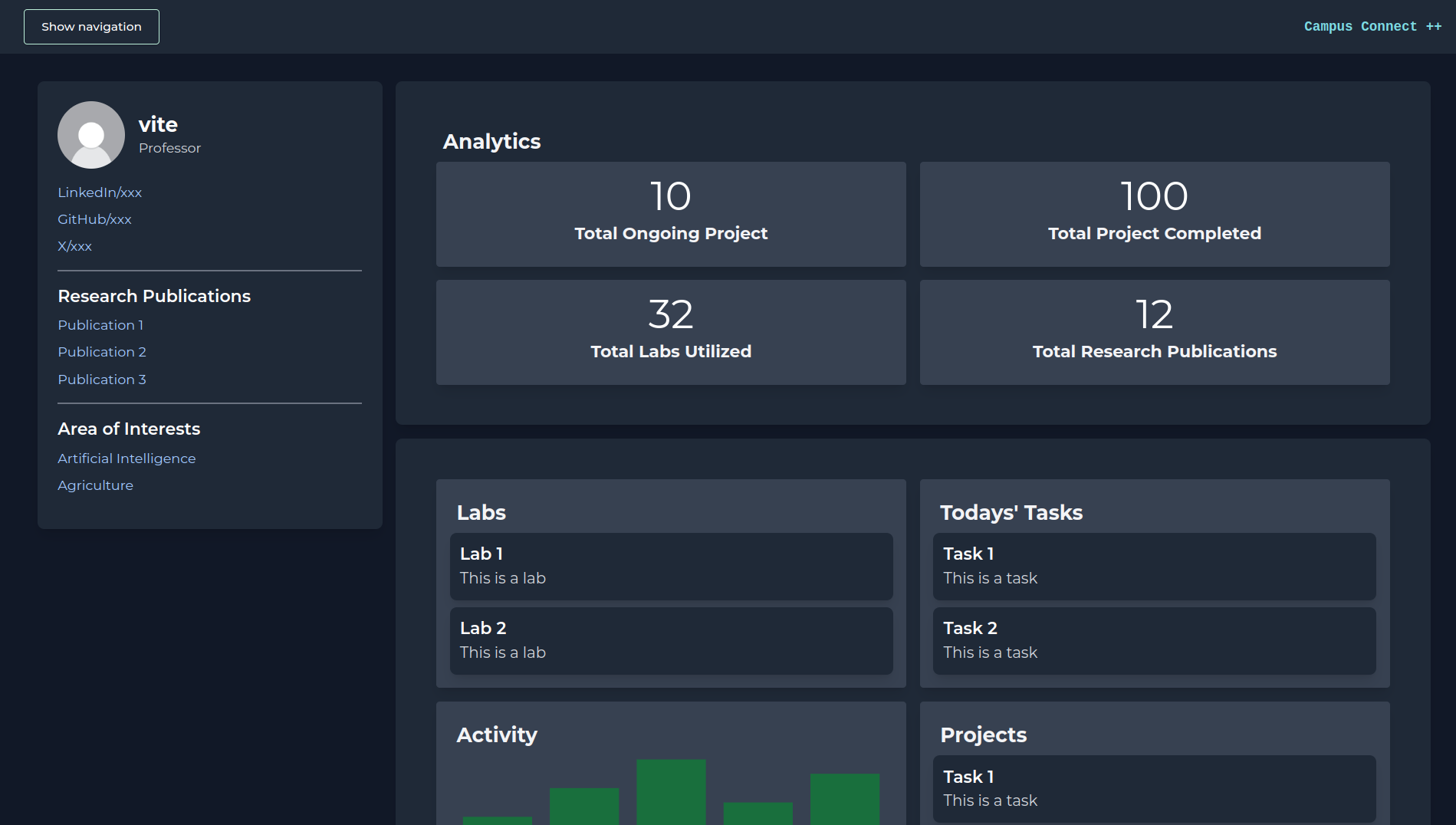1456x825 pixels.
Task: Select the Agriculture interest
Action: tap(95, 485)
